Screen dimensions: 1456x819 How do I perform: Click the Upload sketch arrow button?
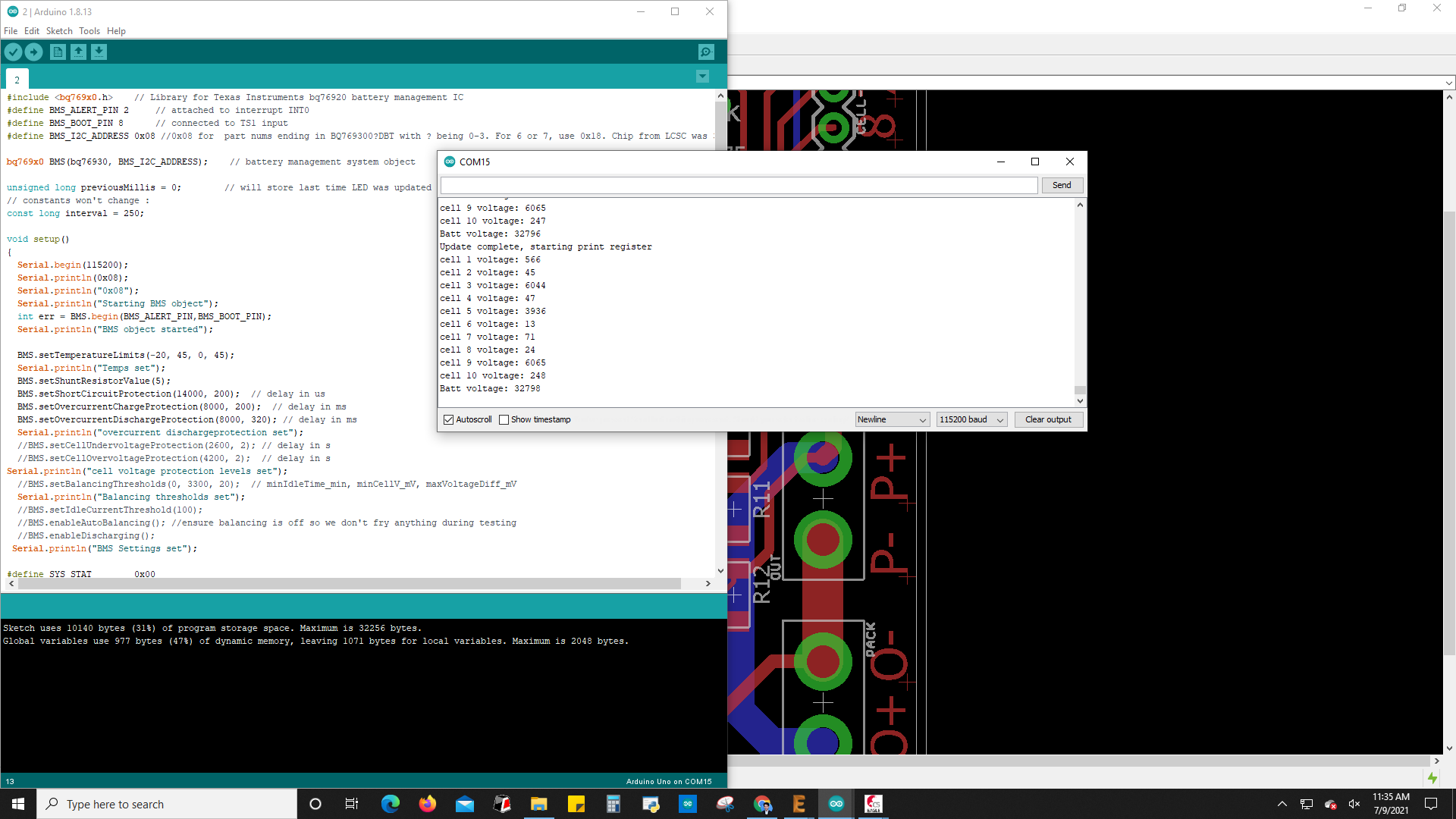click(34, 52)
